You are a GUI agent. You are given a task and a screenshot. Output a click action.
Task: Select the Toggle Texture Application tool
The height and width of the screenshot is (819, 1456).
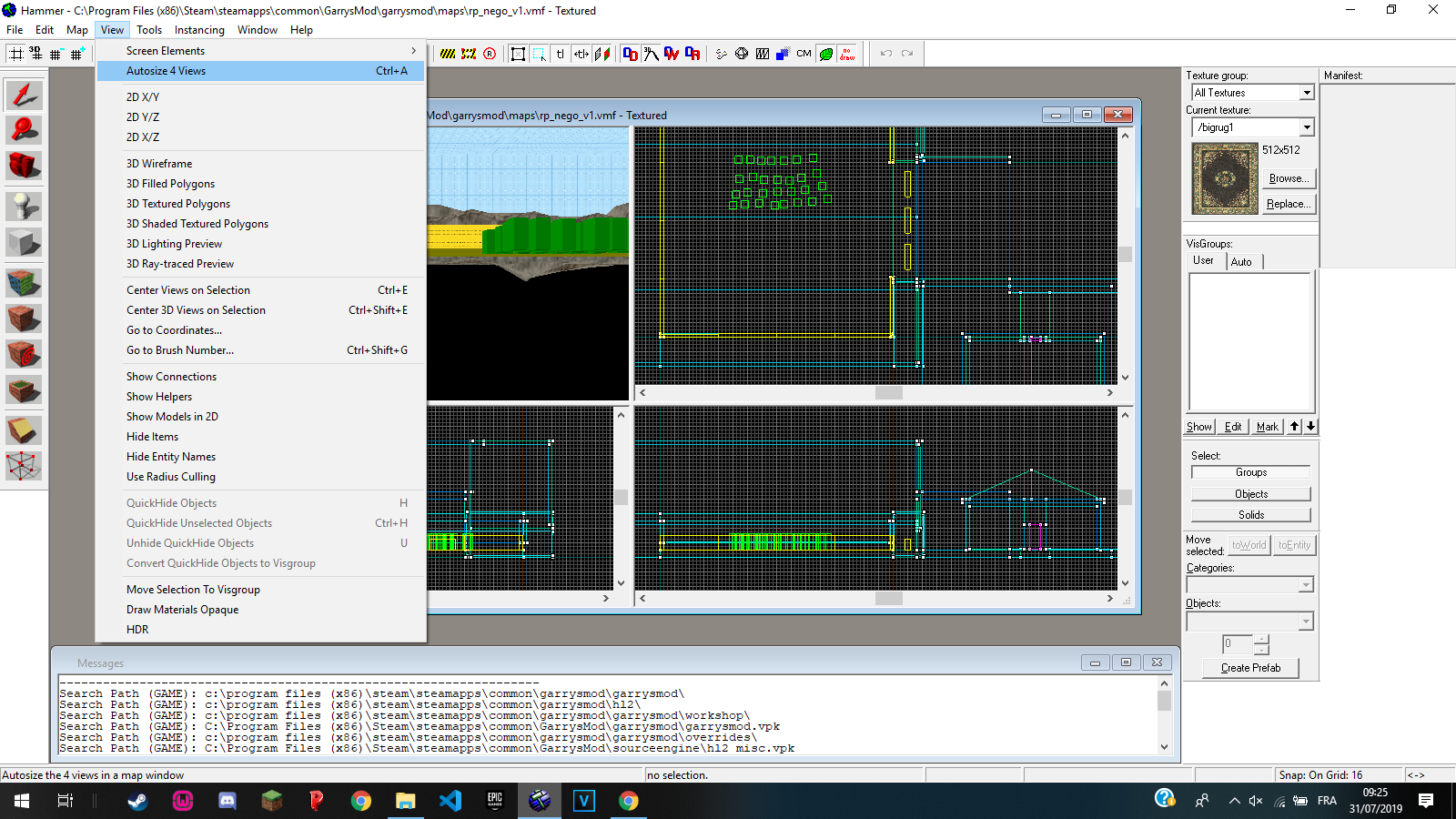pos(24,283)
